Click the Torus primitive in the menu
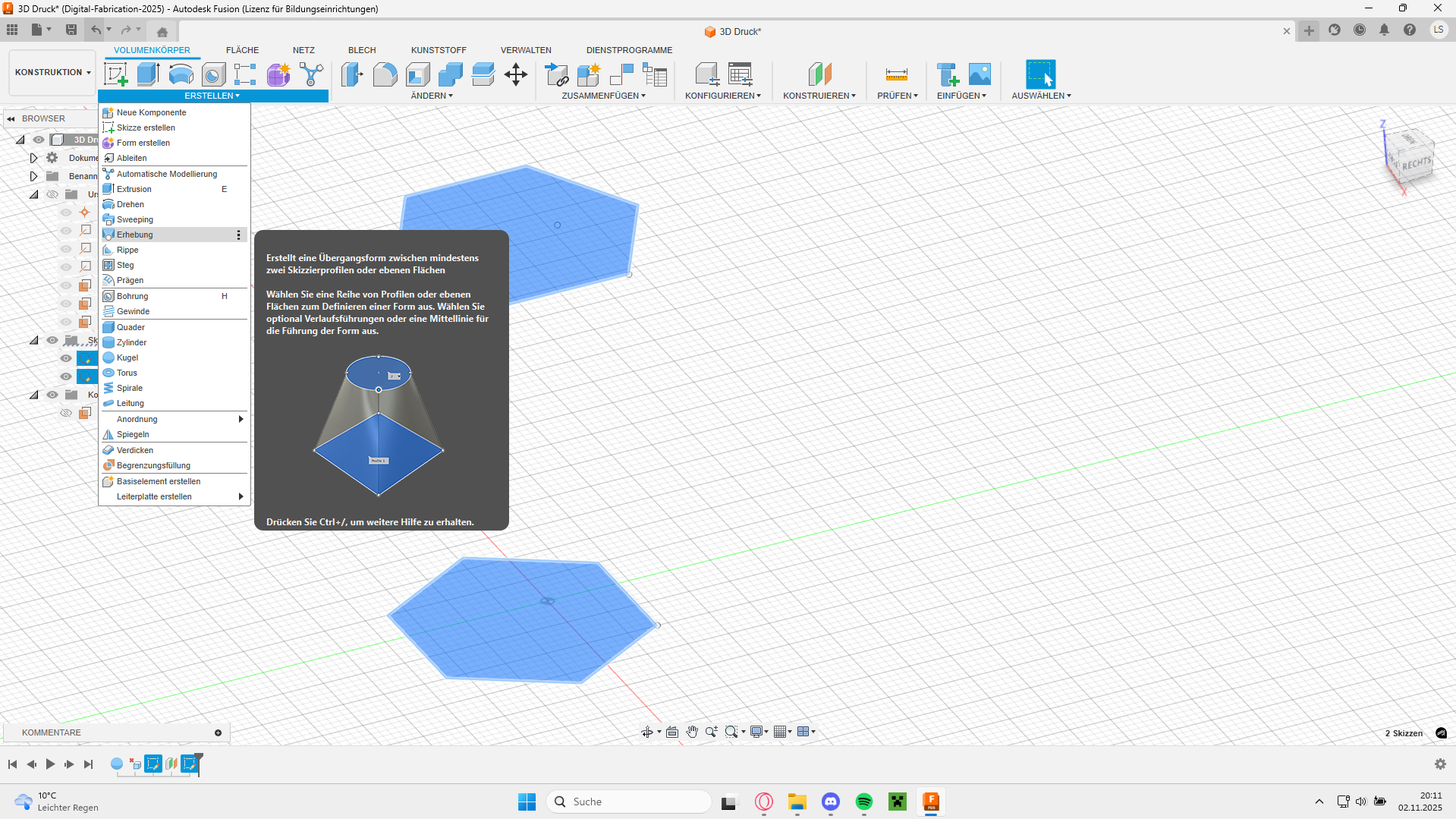Image resolution: width=1456 pixels, height=819 pixels. (x=127, y=373)
